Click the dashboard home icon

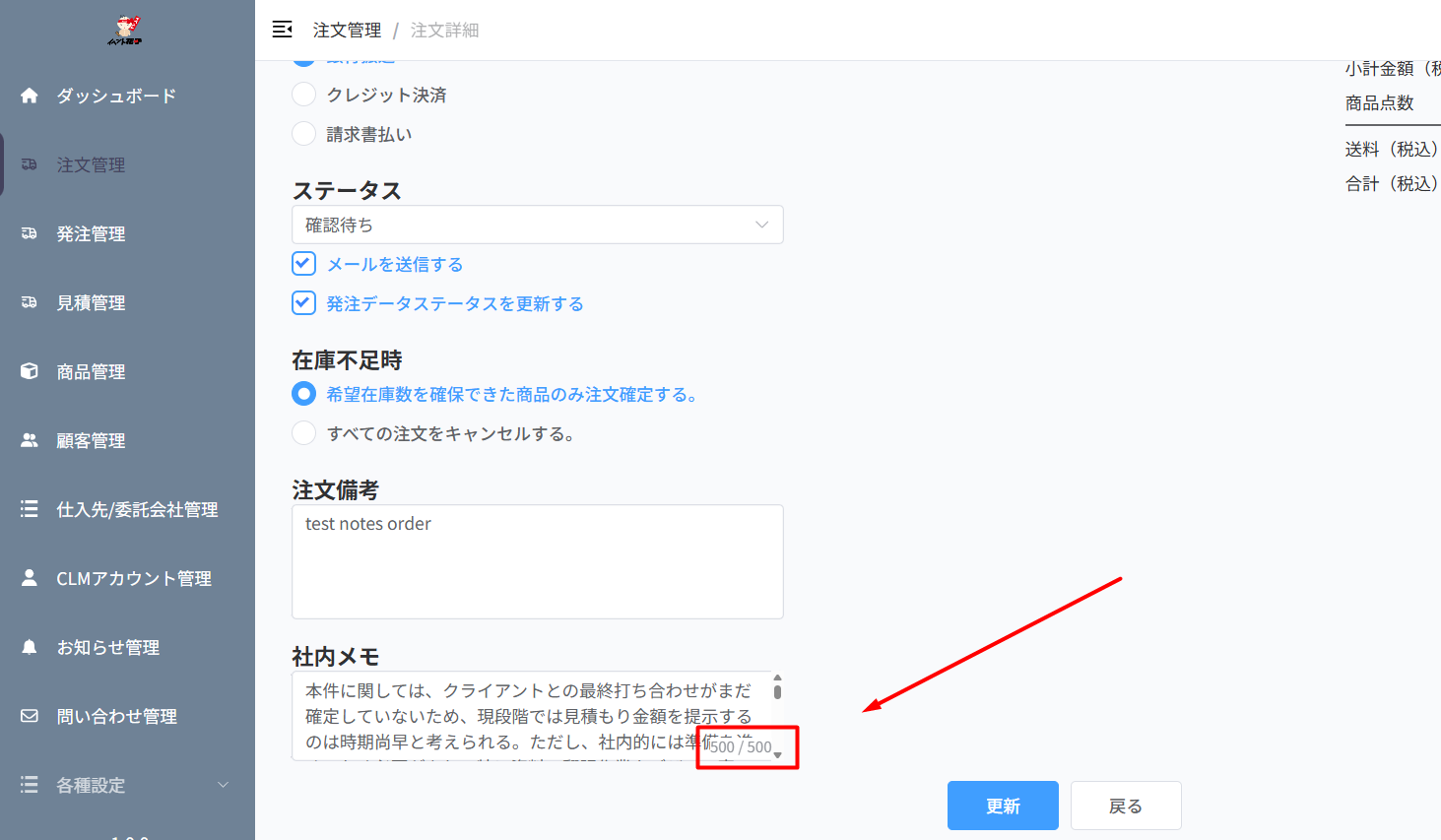(x=30, y=96)
